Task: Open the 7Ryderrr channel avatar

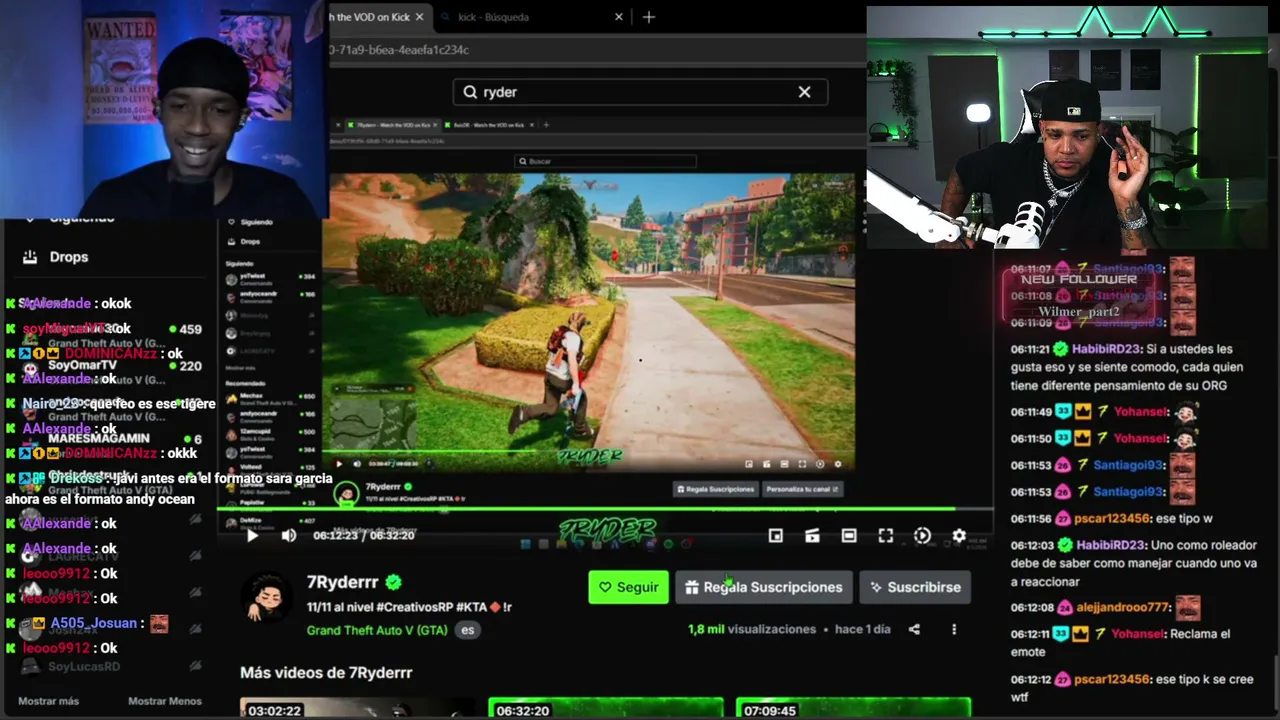Action: coord(267,597)
